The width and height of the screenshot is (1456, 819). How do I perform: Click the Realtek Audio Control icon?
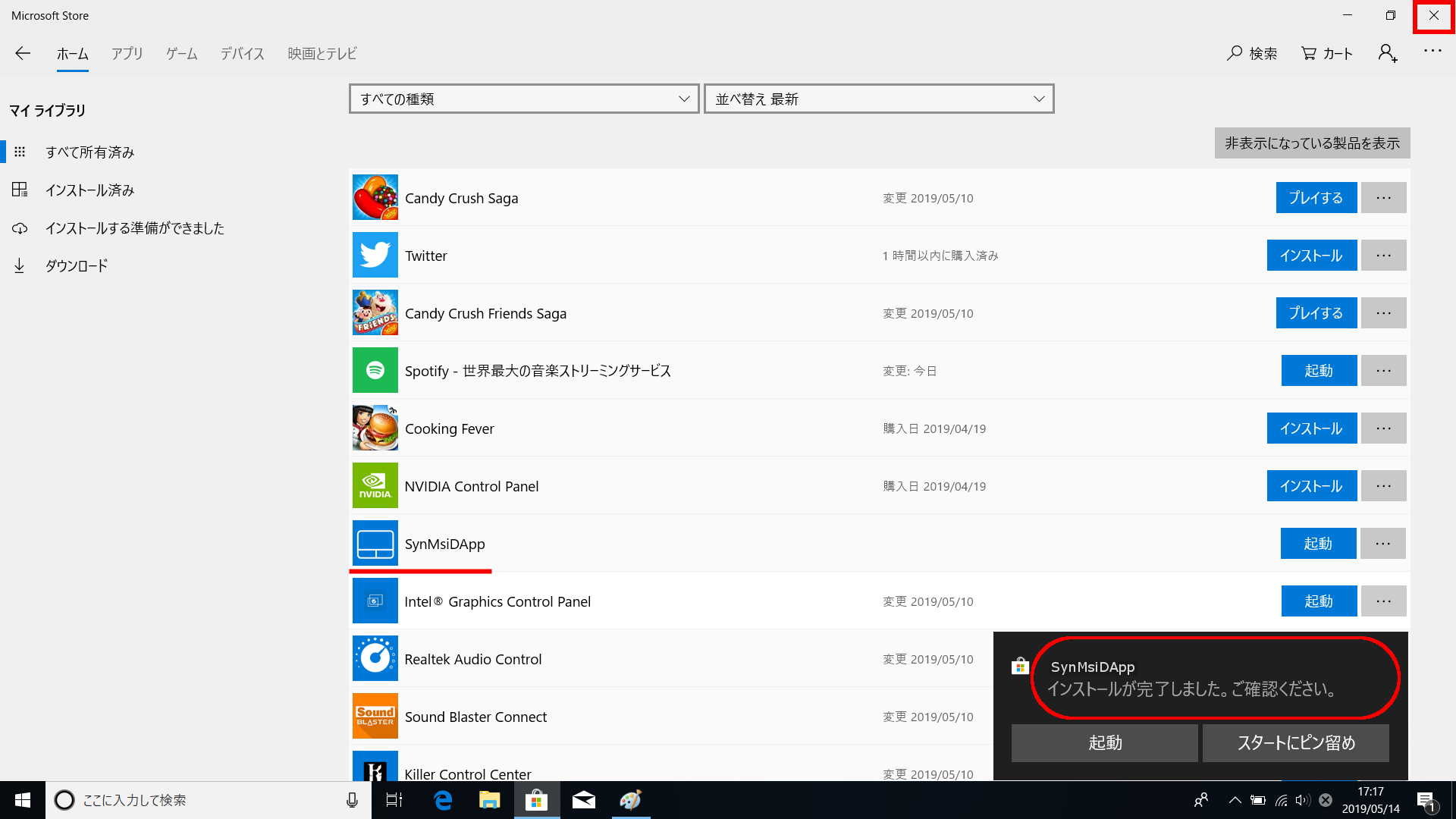coord(375,658)
